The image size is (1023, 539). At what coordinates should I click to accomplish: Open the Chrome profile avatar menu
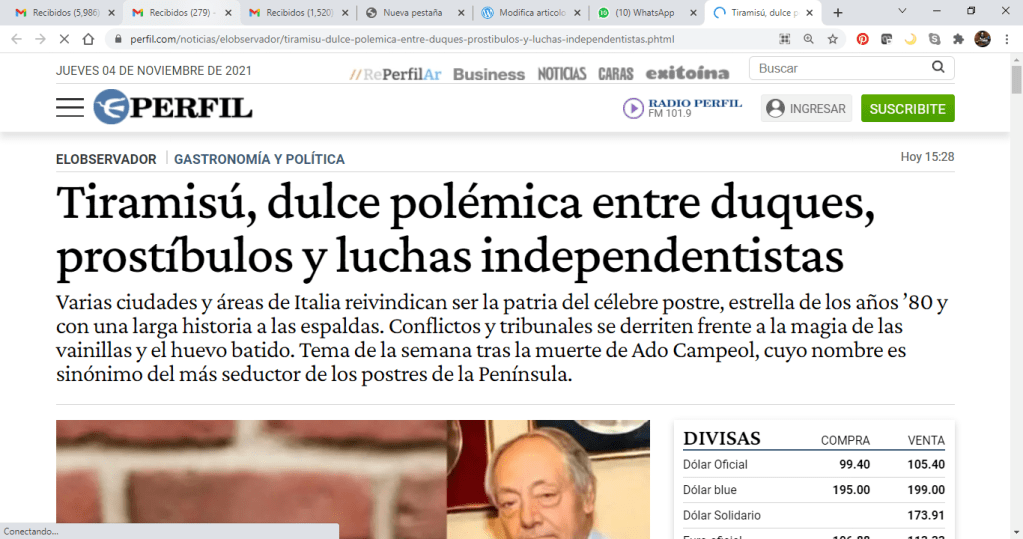pyautogui.click(x=983, y=39)
